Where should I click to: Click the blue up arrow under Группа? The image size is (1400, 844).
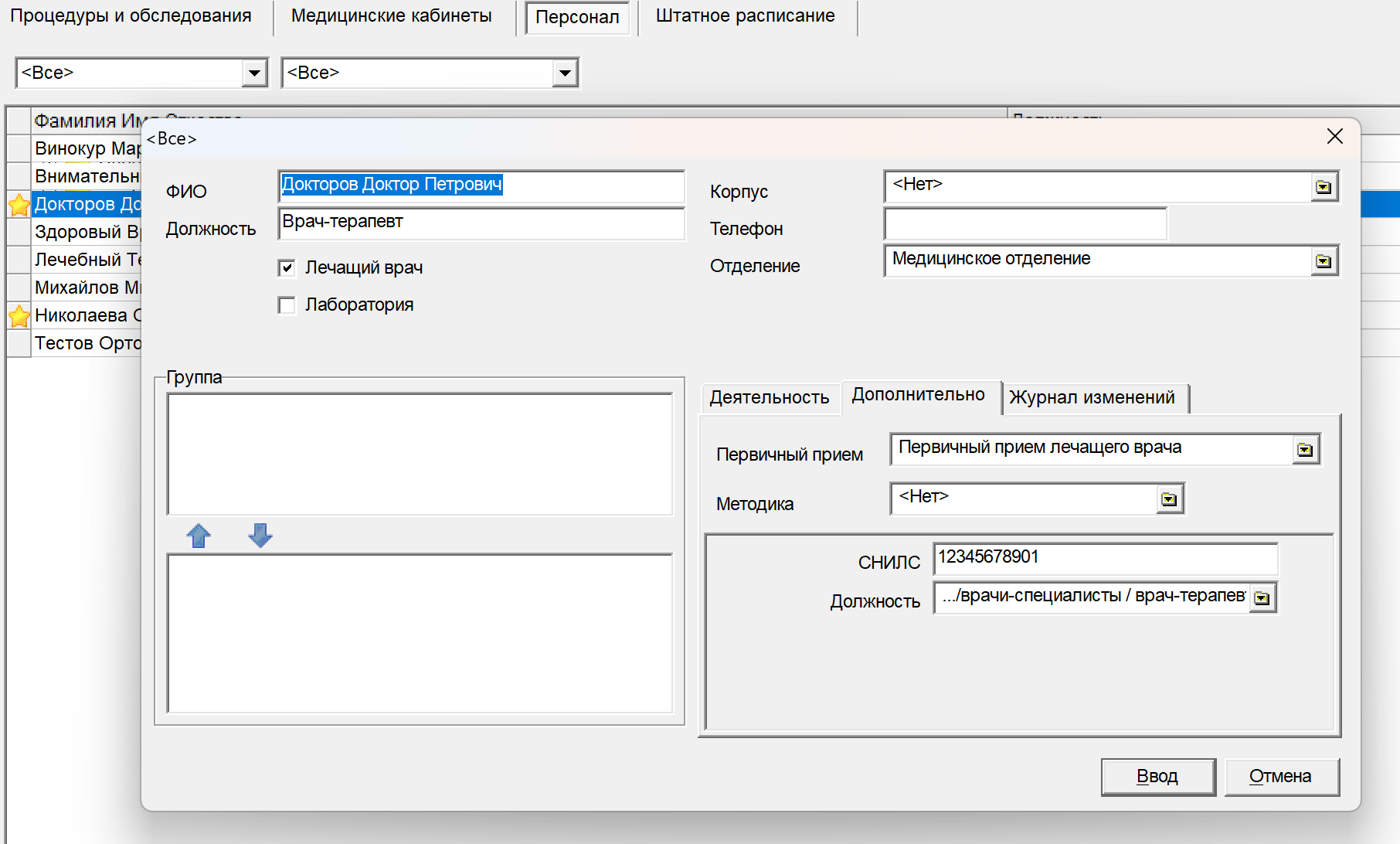199,536
